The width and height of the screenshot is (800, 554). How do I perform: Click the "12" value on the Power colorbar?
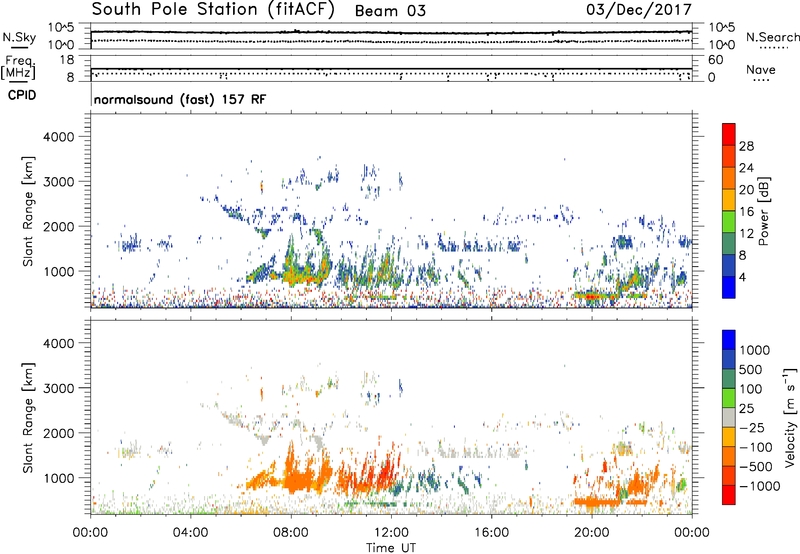click(x=746, y=233)
